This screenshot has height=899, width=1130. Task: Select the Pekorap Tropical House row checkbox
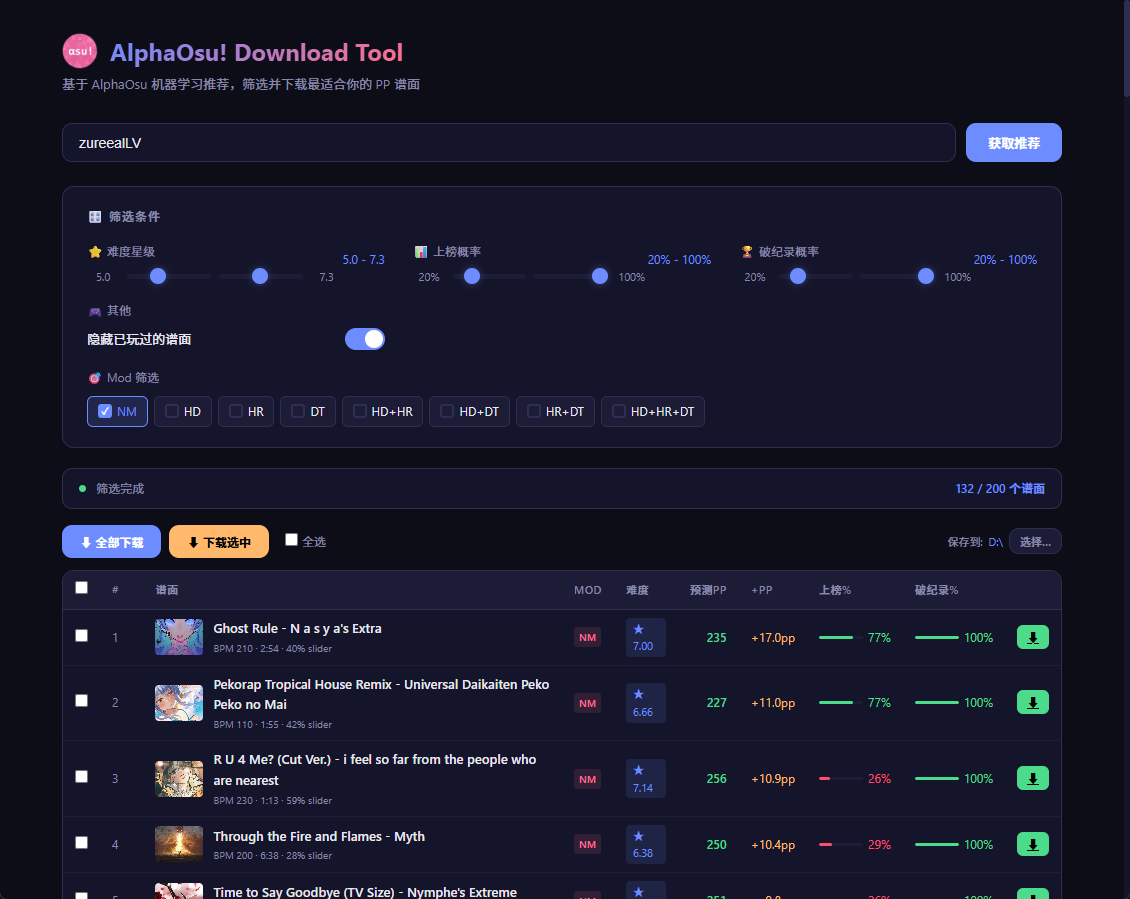click(x=81, y=701)
